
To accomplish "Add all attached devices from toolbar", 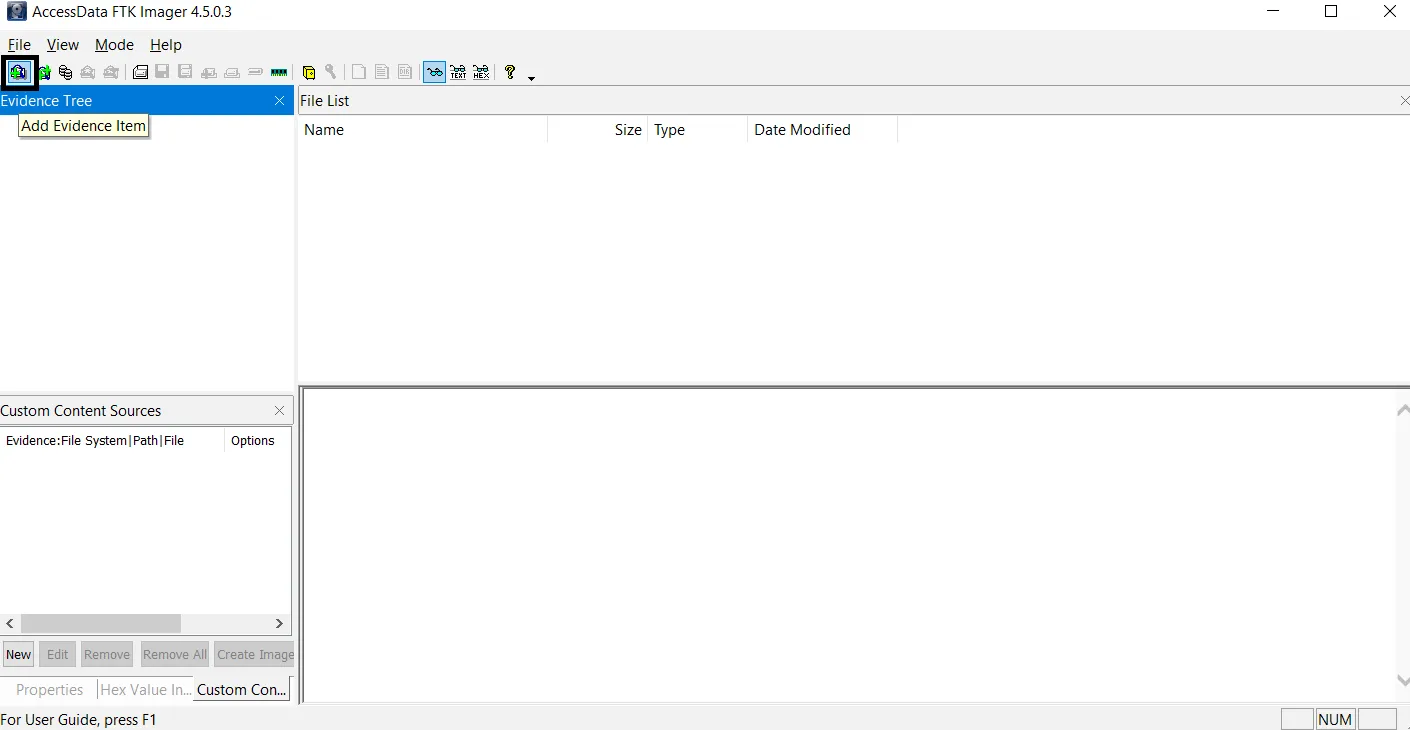I will pos(43,72).
